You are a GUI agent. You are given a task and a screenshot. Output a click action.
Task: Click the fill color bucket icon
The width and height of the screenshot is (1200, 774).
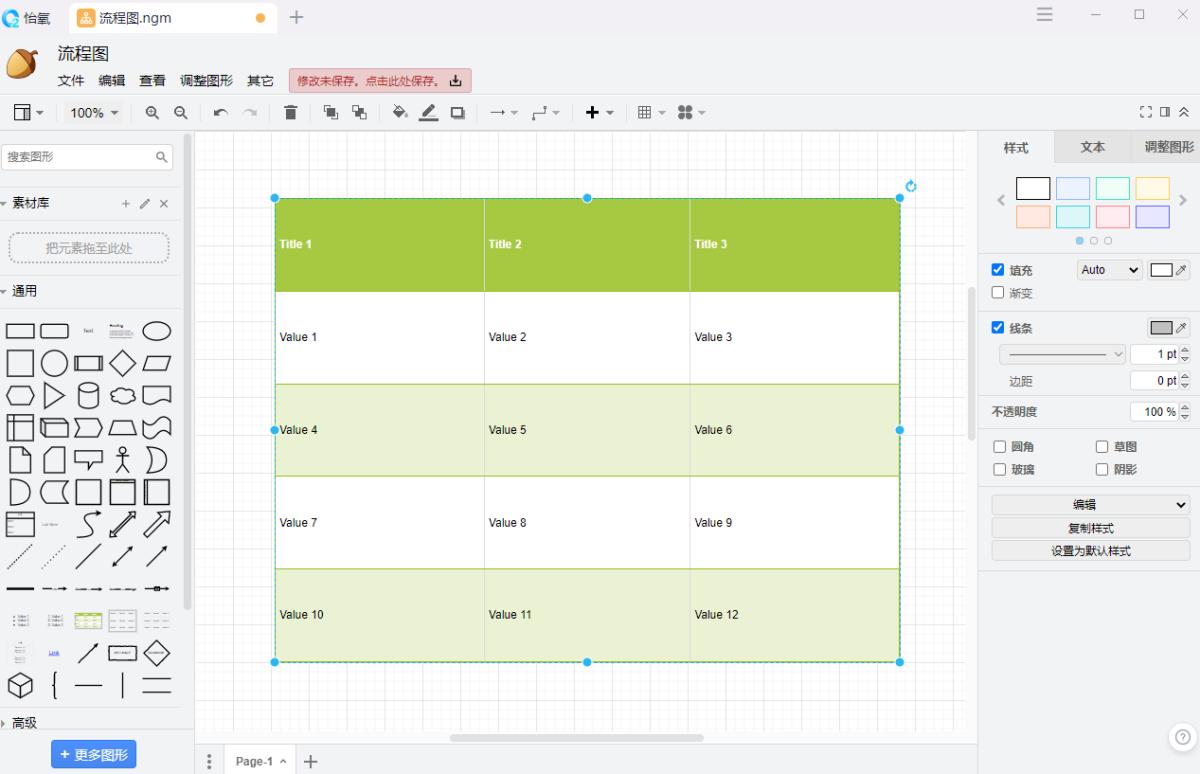pos(400,113)
